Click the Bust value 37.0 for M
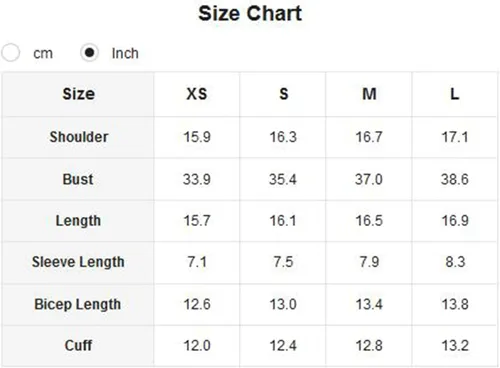The width and height of the screenshot is (500, 368). [x=369, y=179]
